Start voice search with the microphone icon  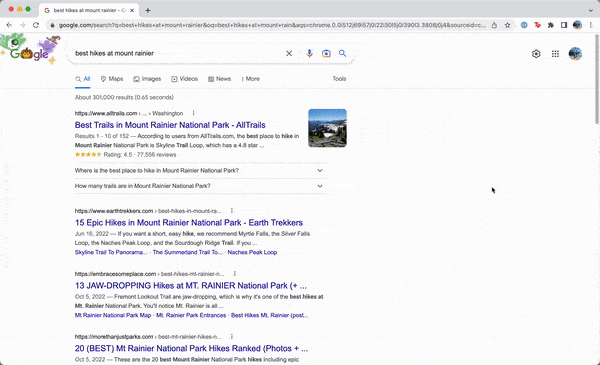[x=309, y=54]
